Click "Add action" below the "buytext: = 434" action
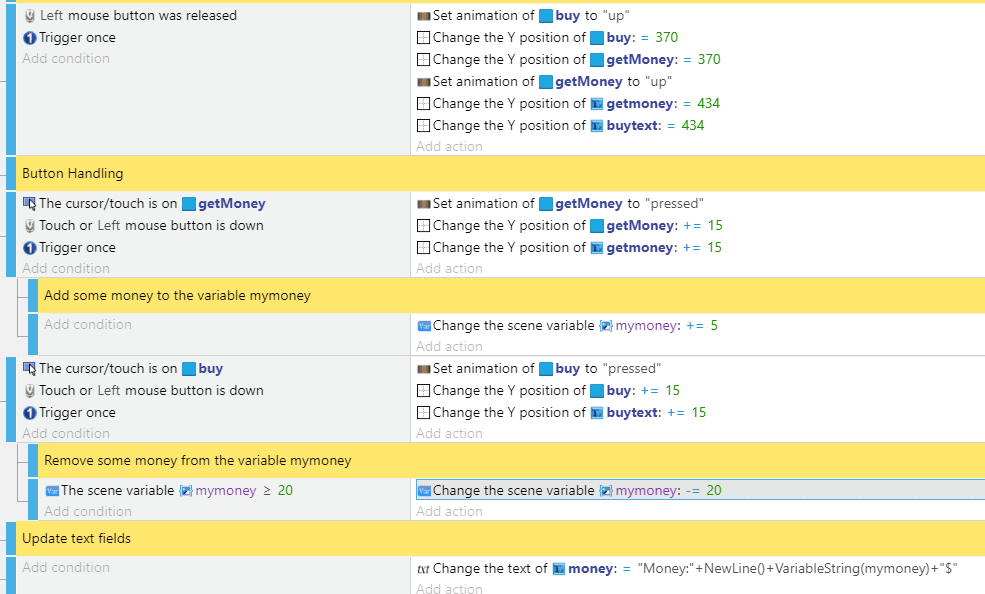 (449, 147)
